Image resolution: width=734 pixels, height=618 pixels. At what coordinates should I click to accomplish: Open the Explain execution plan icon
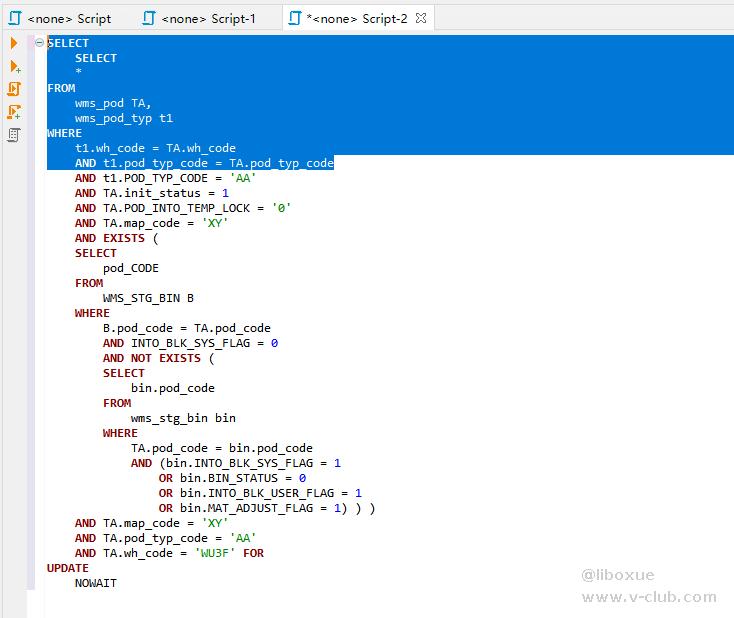click(x=14, y=135)
